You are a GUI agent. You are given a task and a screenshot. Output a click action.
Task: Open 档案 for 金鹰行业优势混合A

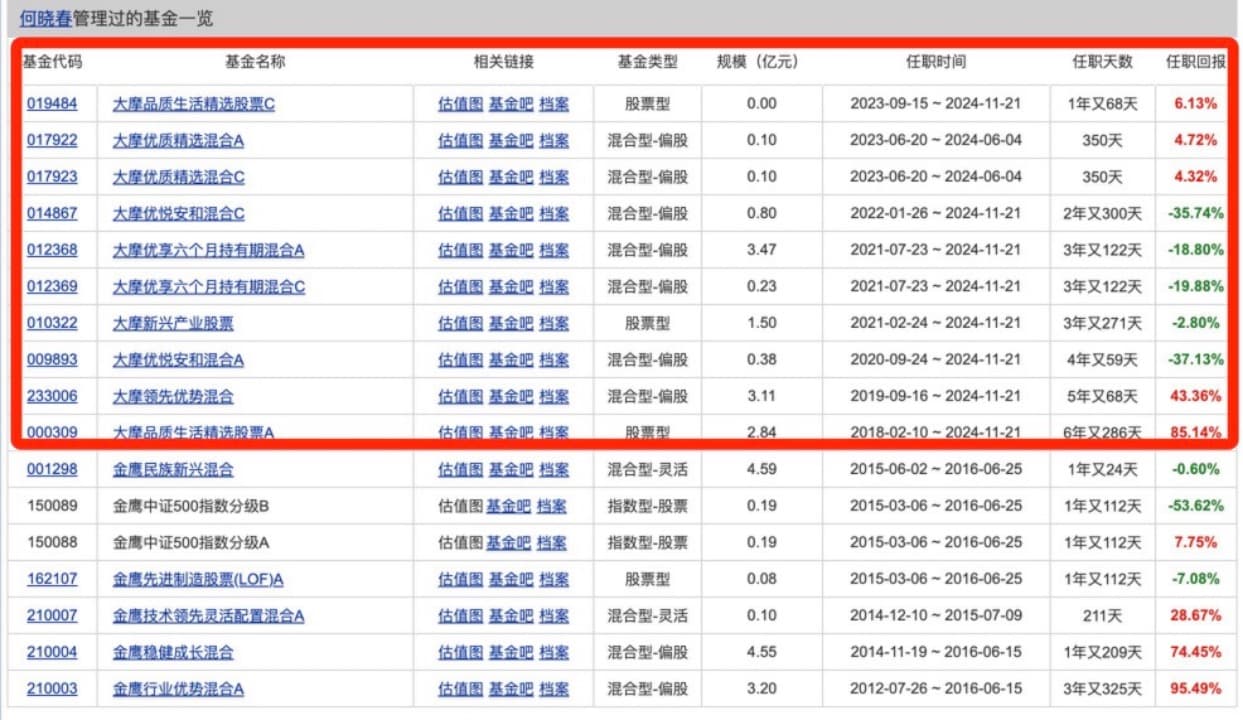coord(553,689)
